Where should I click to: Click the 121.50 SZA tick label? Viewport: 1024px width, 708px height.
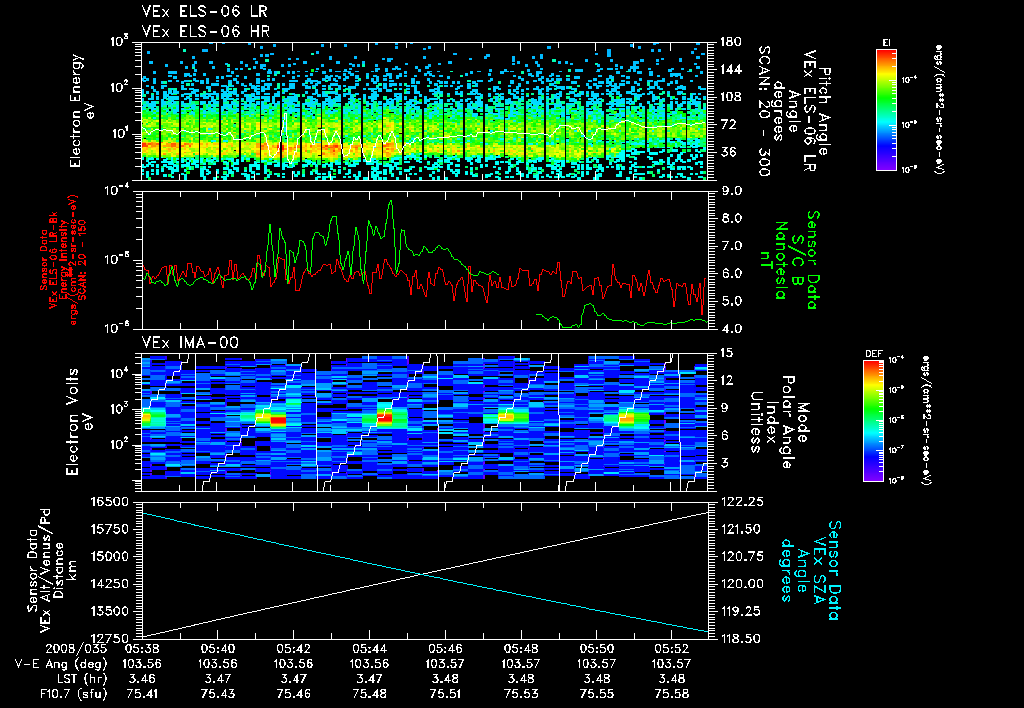coord(740,529)
